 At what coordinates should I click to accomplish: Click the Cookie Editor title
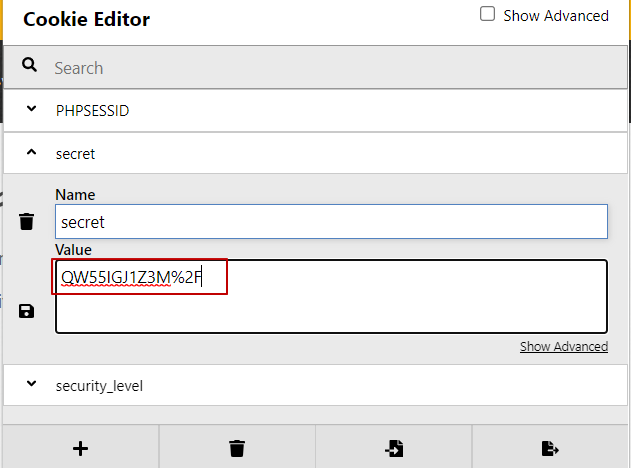point(87,19)
